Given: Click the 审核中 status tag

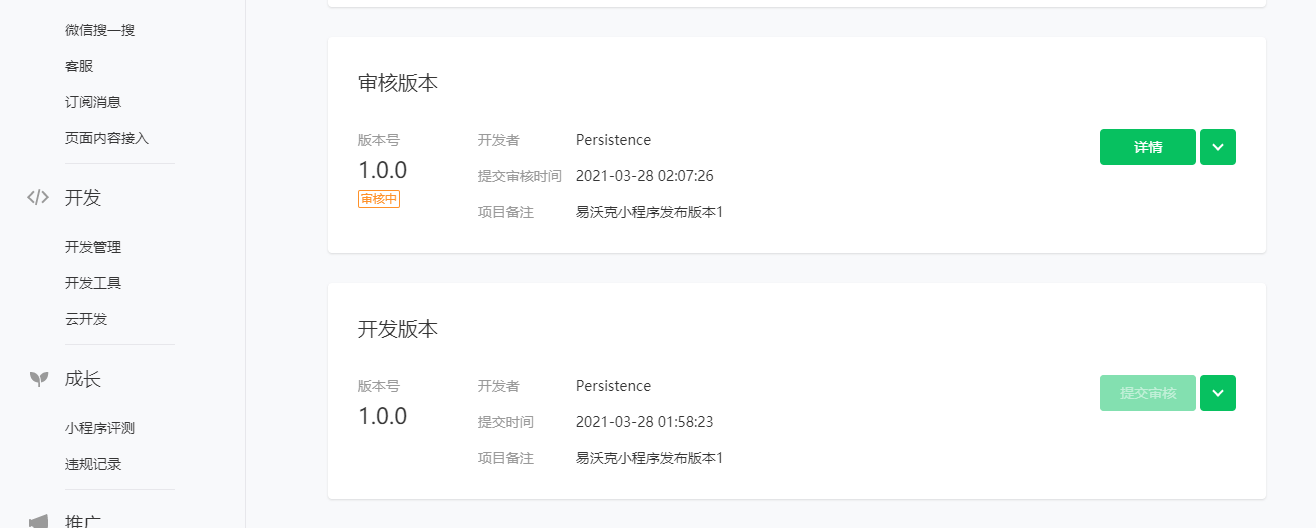Looking at the screenshot, I should tap(379, 199).
